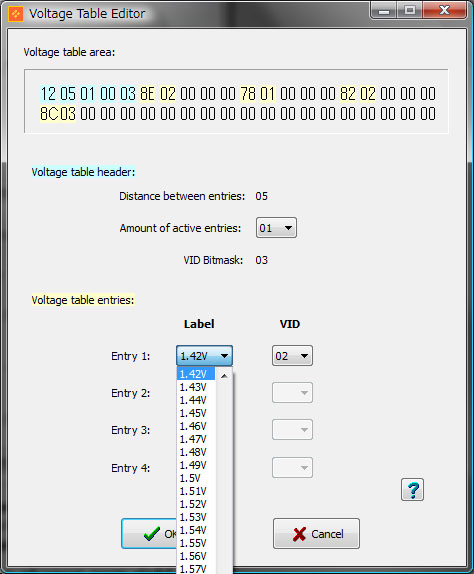Choose 1.45V from the dropdown list
The height and width of the screenshot is (574, 474).
196,413
